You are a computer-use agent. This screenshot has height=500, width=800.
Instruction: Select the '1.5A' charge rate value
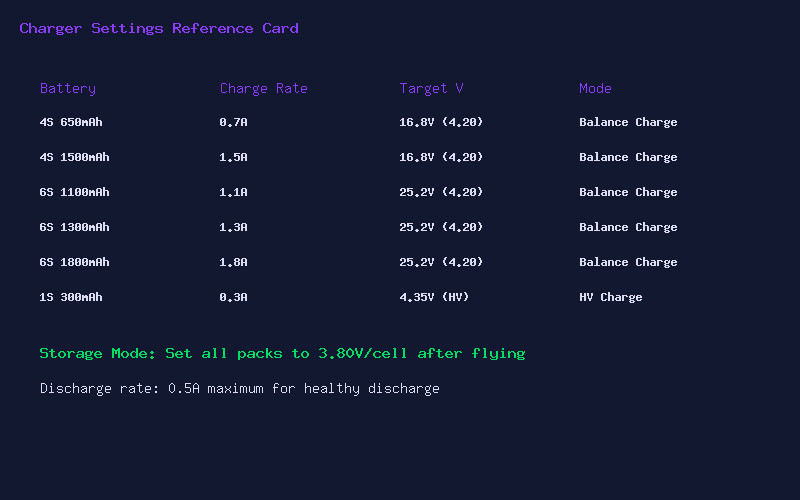tap(234, 157)
